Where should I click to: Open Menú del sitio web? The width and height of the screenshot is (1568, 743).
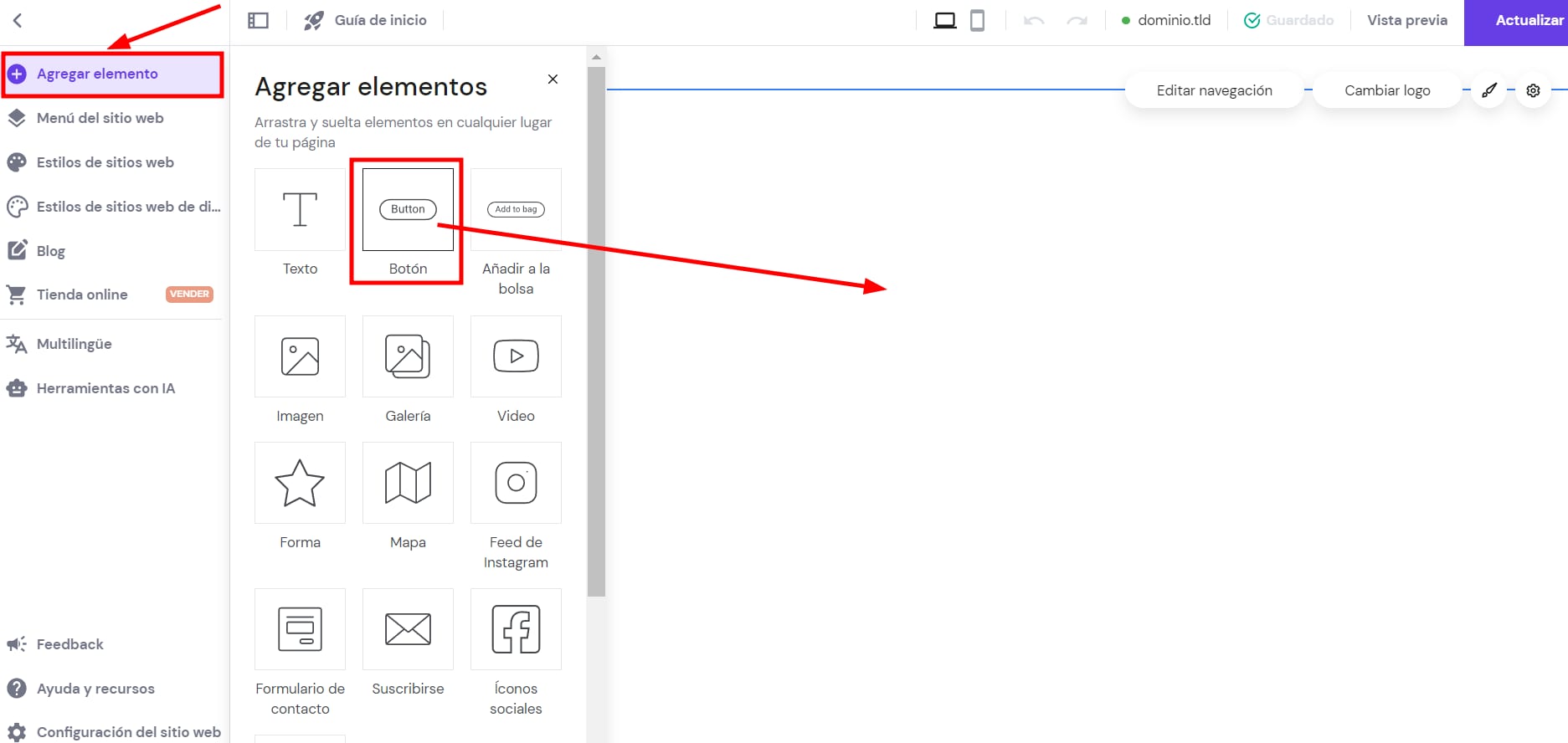click(x=100, y=118)
